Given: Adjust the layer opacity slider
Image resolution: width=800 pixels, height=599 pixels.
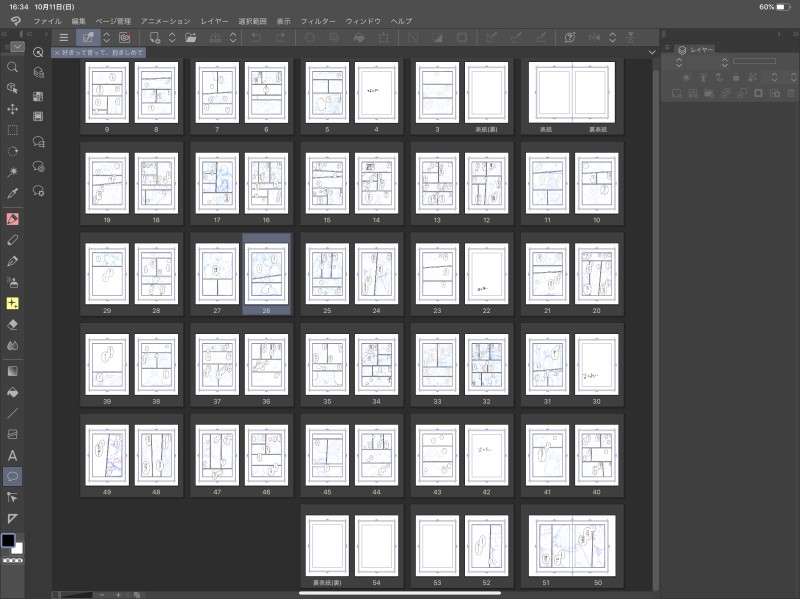Looking at the screenshot, I should coord(754,61).
